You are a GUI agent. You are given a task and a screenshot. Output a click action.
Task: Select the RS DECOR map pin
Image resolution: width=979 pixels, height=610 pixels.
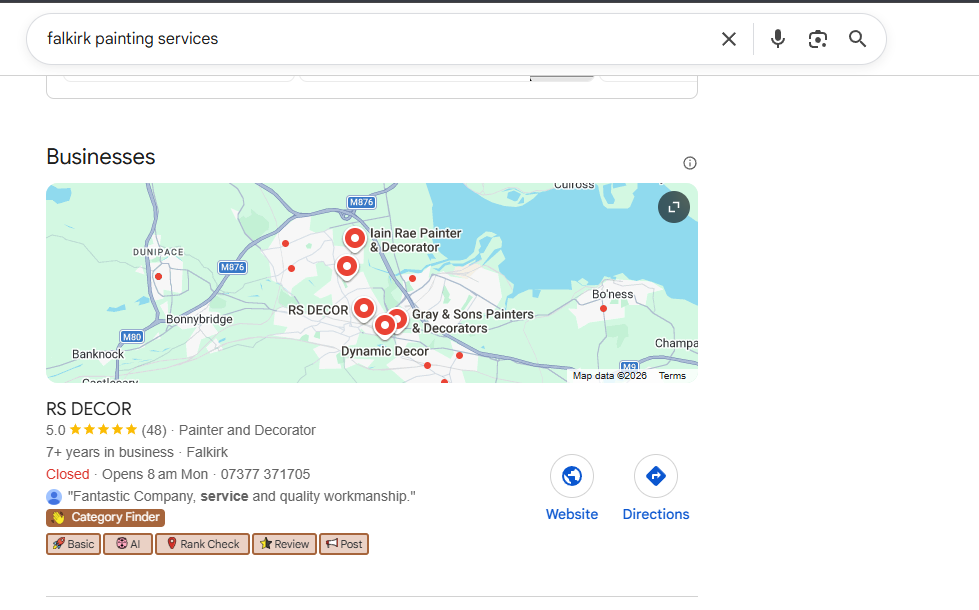(364, 308)
